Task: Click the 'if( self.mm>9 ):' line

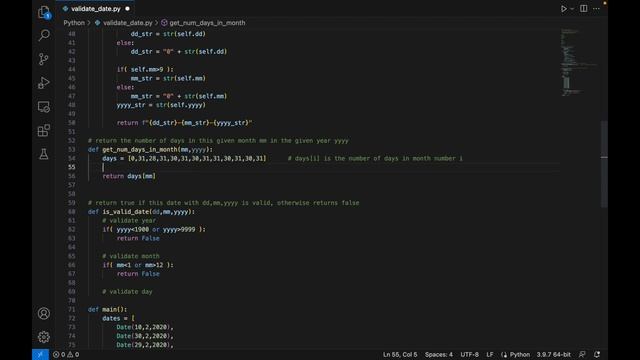Action: coord(145,69)
